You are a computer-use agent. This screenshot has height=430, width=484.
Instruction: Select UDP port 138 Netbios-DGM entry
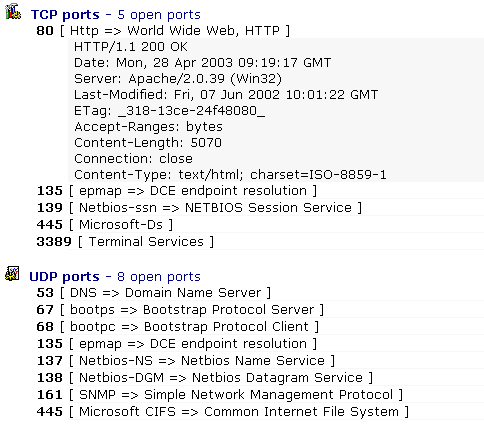pos(205,378)
